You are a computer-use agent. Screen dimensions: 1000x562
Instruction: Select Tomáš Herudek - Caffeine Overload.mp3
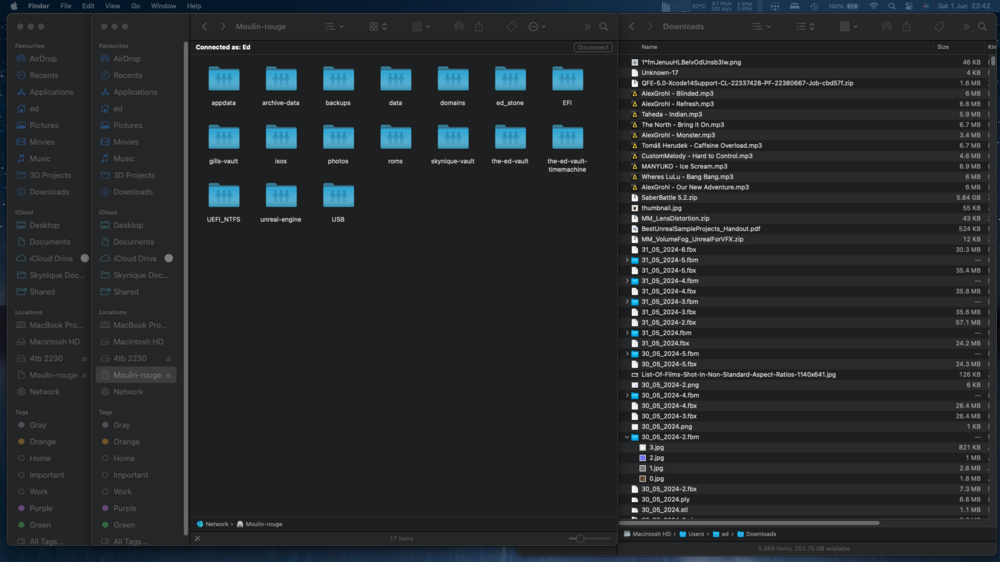(702, 145)
